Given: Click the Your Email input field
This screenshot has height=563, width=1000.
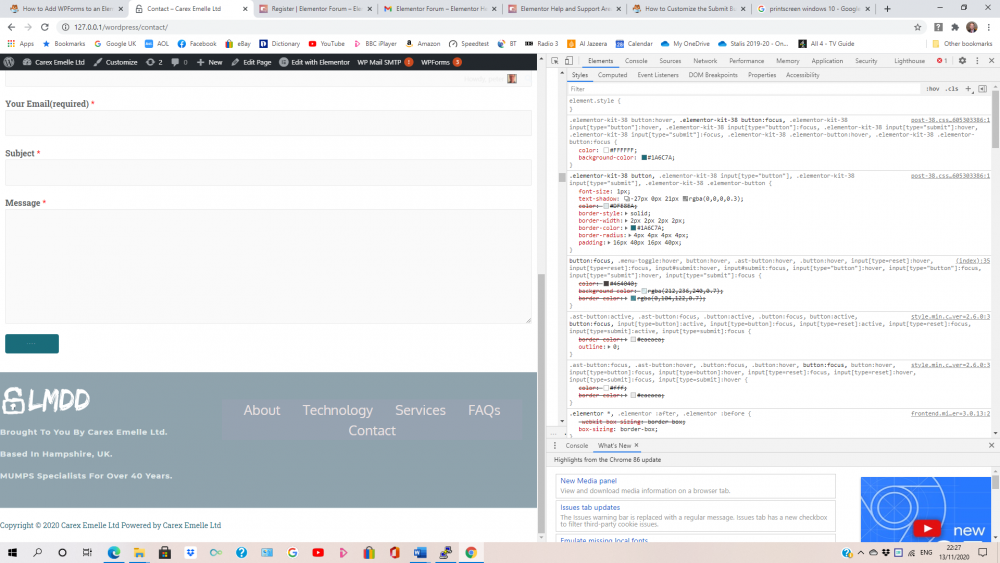Looking at the screenshot, I should point(268,123).
